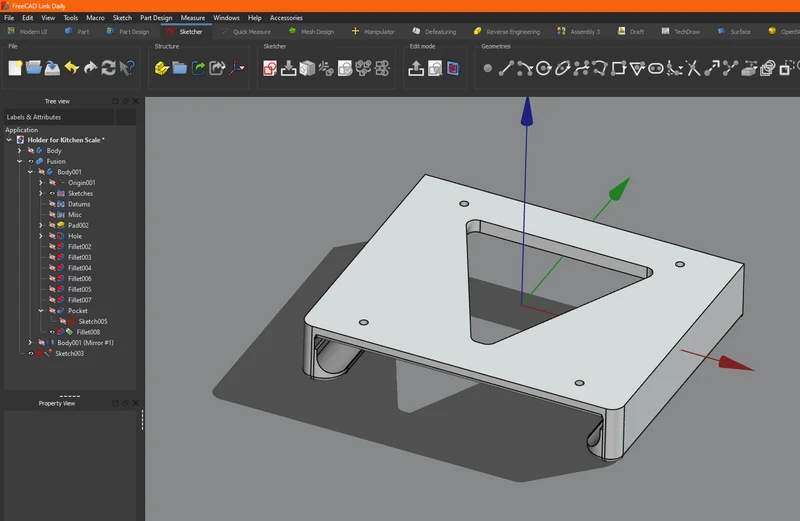Collapse the Pocket tree node
This screenshot has height=521, width=800.
(41, 311)
